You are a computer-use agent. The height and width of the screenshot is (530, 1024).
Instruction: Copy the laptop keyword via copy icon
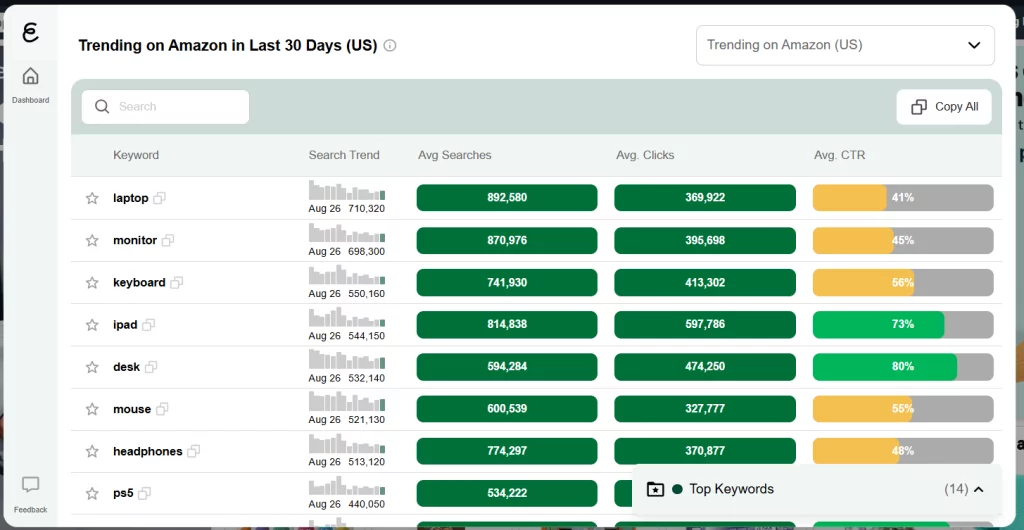pyautogui.click(x=159, y=198)
